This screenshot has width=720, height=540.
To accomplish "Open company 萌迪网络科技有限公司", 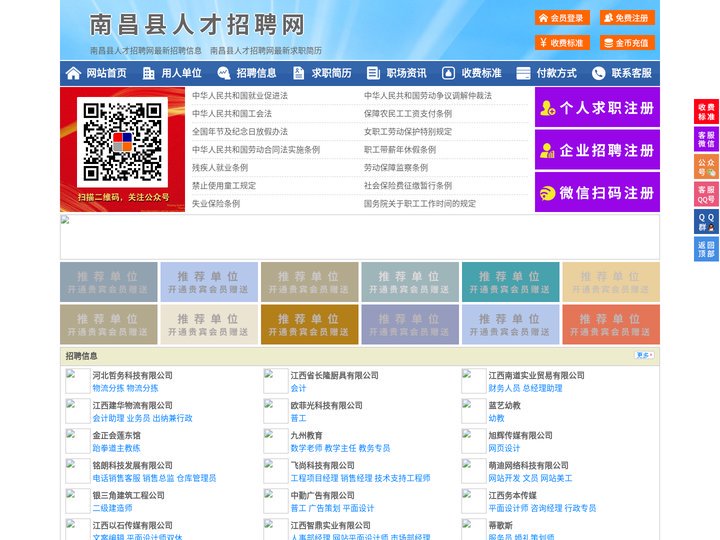I will click(529, 465).
